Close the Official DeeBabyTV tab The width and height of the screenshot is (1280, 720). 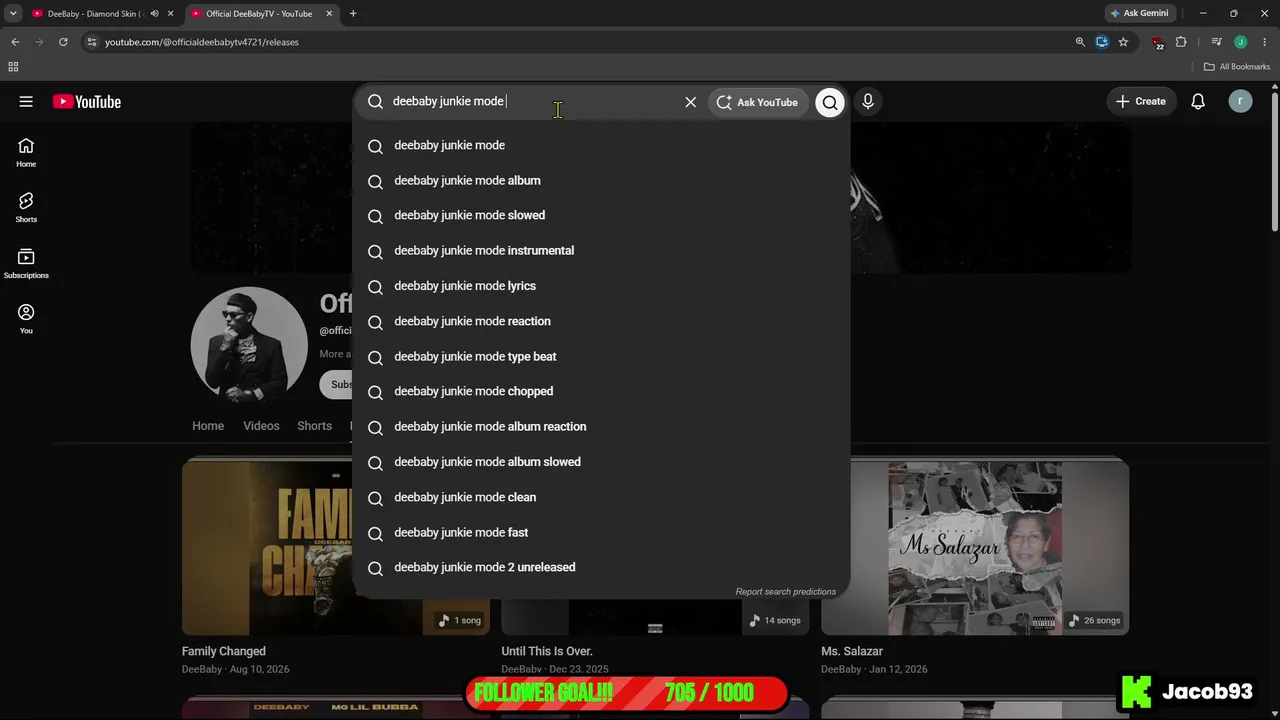tap(329, 13)
